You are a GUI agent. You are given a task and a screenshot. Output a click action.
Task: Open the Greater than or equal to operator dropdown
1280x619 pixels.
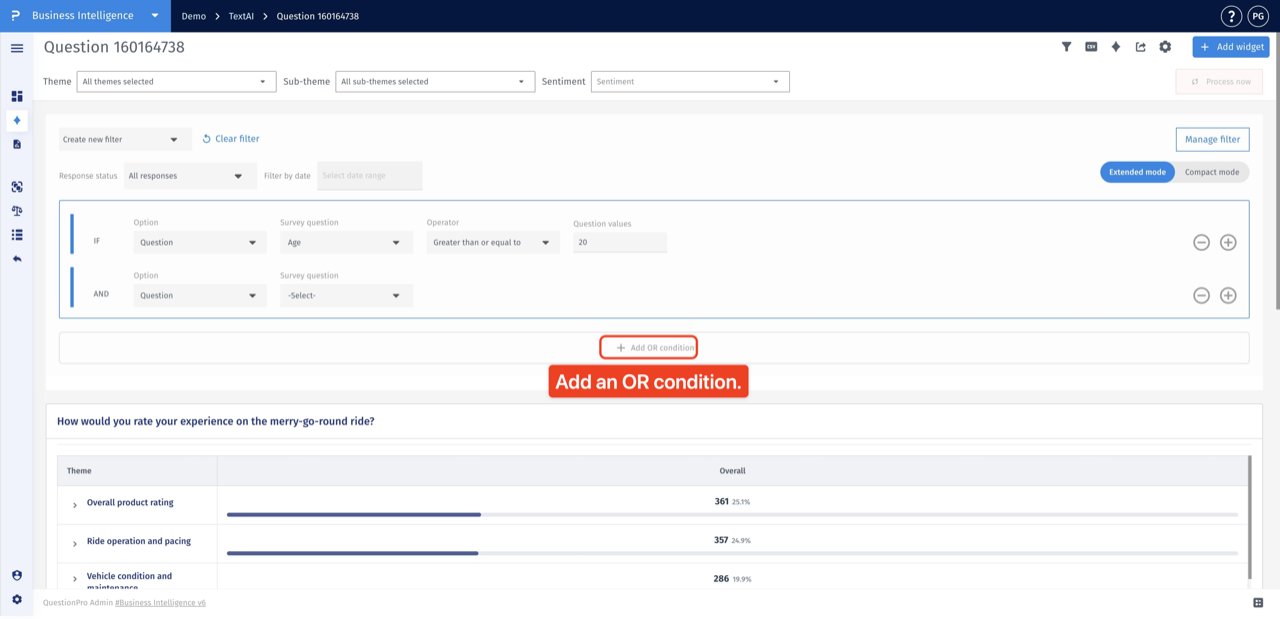493,242
